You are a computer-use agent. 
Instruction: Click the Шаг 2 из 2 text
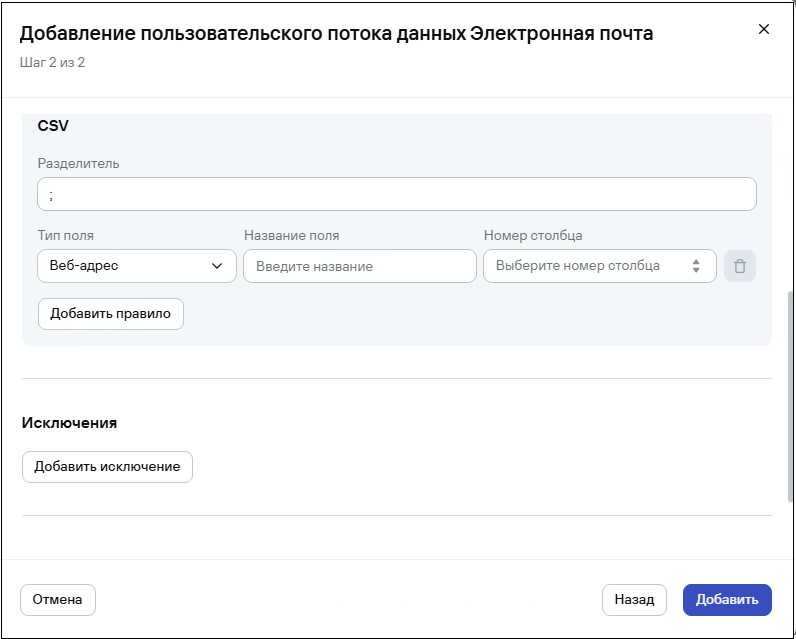tap(52, 62)
